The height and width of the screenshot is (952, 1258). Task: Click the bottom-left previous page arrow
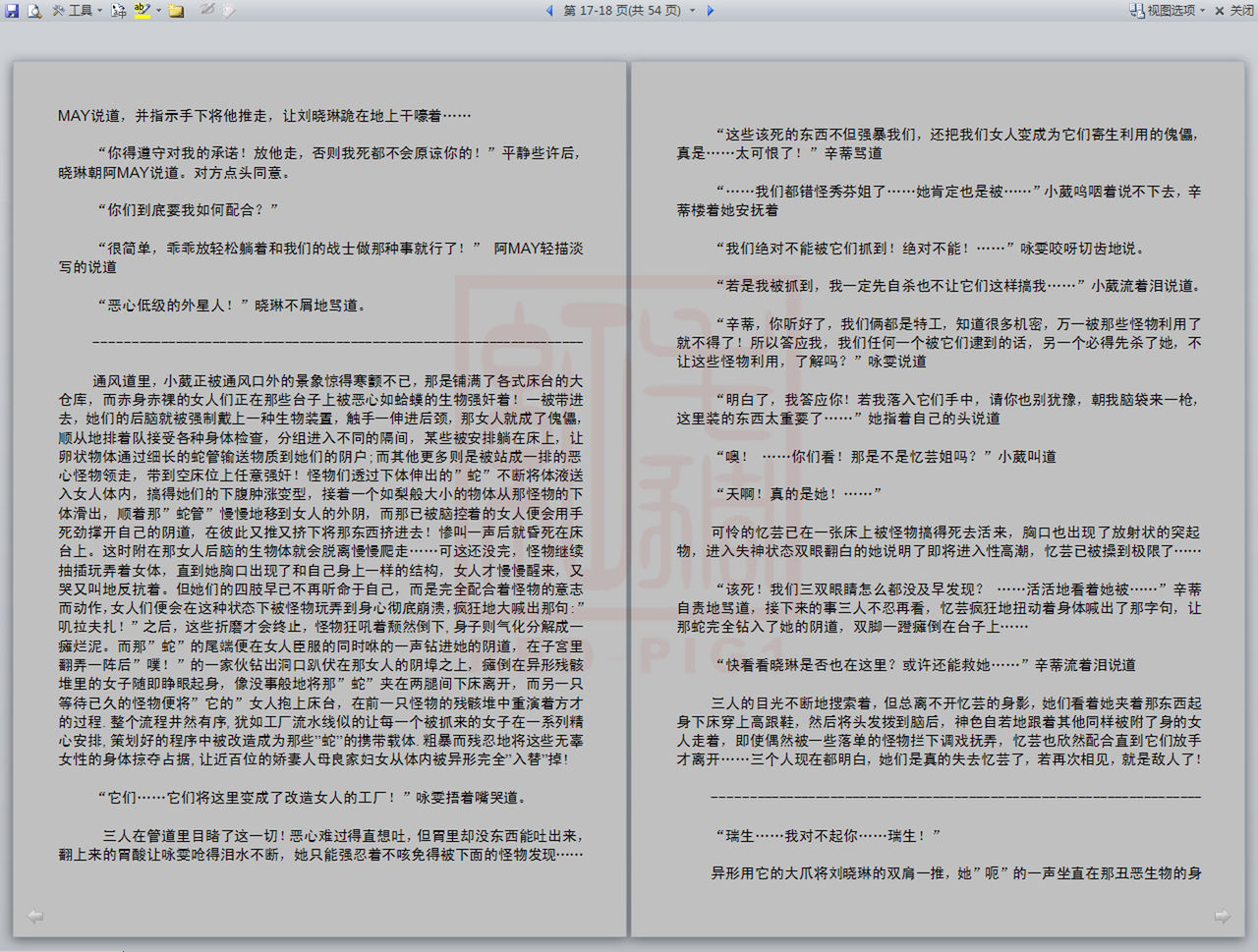pyautogui.click(x=35, y=917)
